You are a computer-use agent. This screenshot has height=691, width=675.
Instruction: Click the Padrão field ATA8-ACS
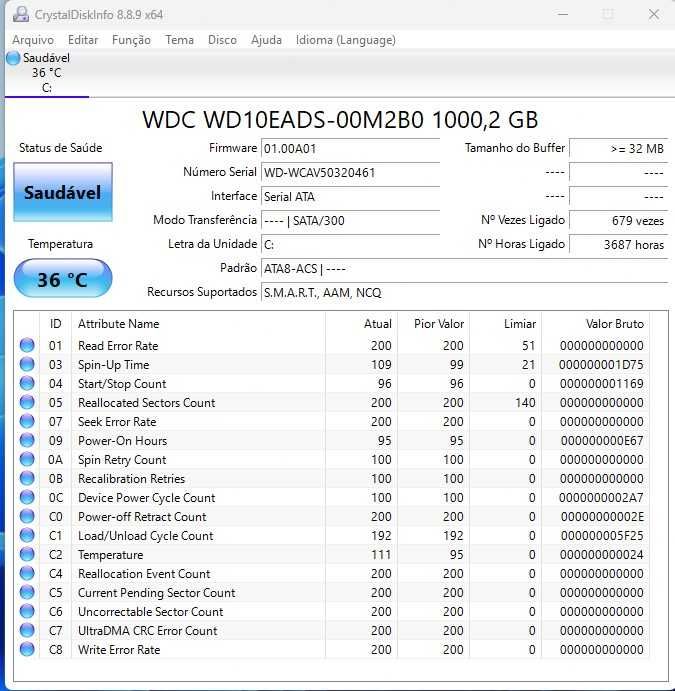coord(464,268)
